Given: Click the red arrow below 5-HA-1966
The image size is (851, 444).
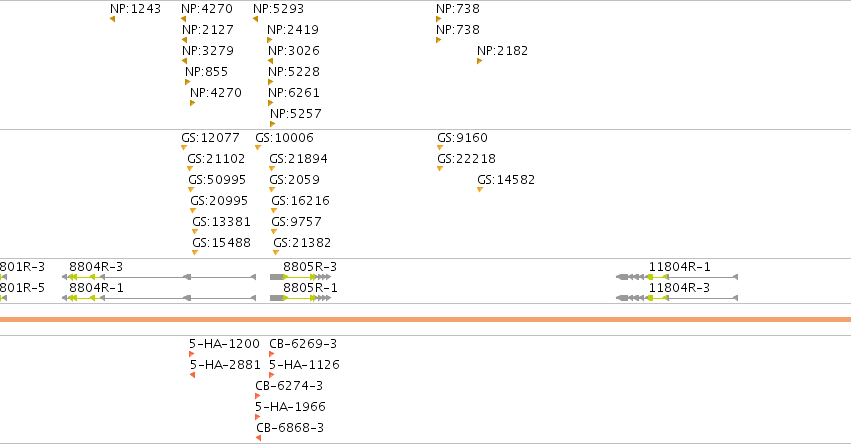Looking at the screenshot, I should coord(258,417).
